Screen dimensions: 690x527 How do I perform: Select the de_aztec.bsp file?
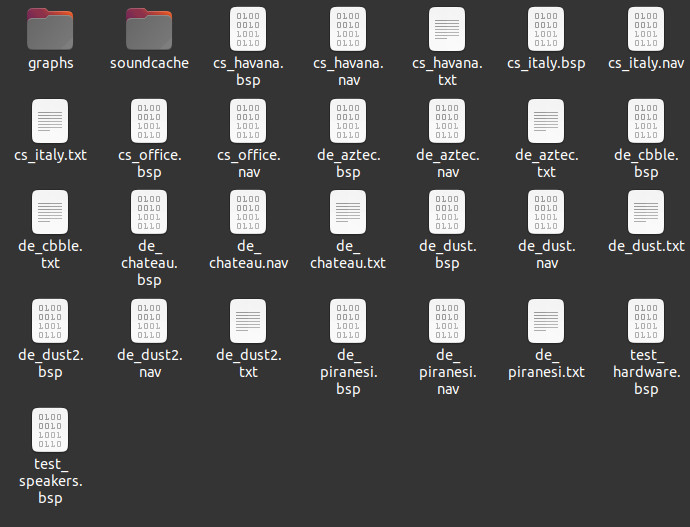(348, 121)
